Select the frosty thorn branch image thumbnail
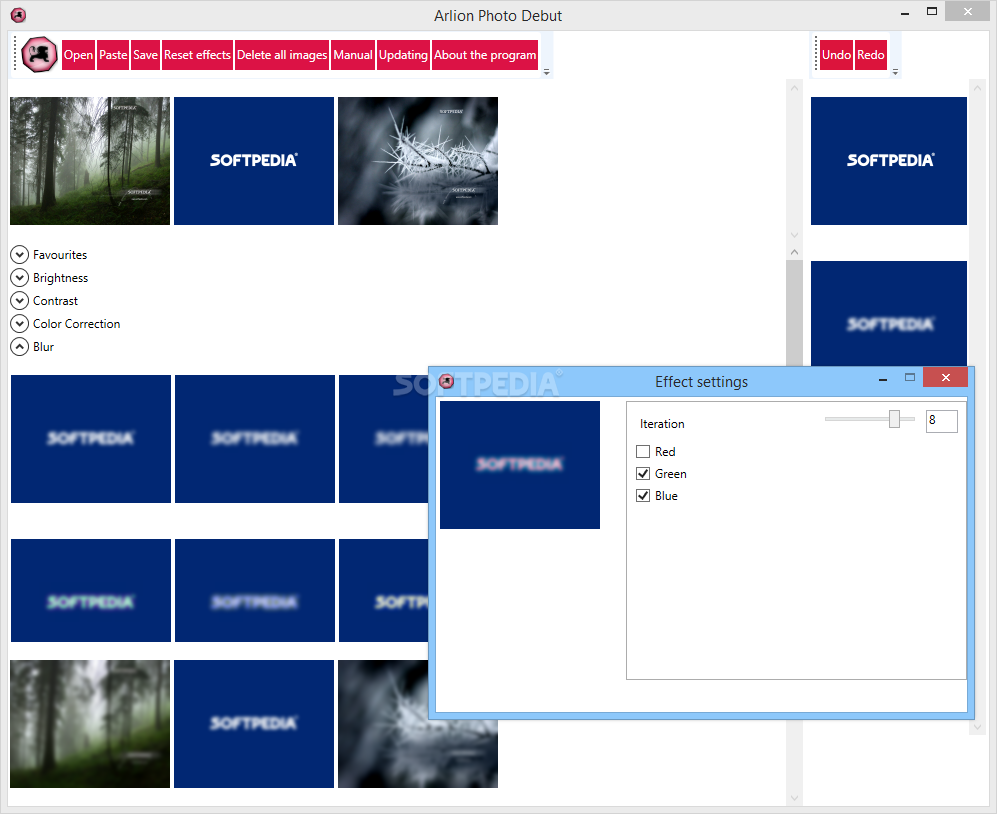 (418, 161)
